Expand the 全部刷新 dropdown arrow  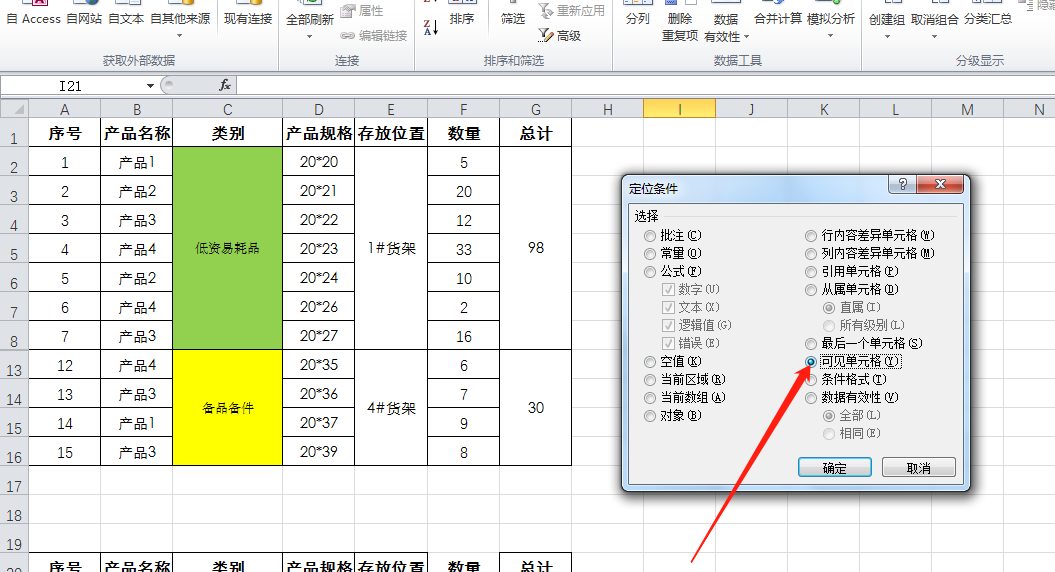310,36
